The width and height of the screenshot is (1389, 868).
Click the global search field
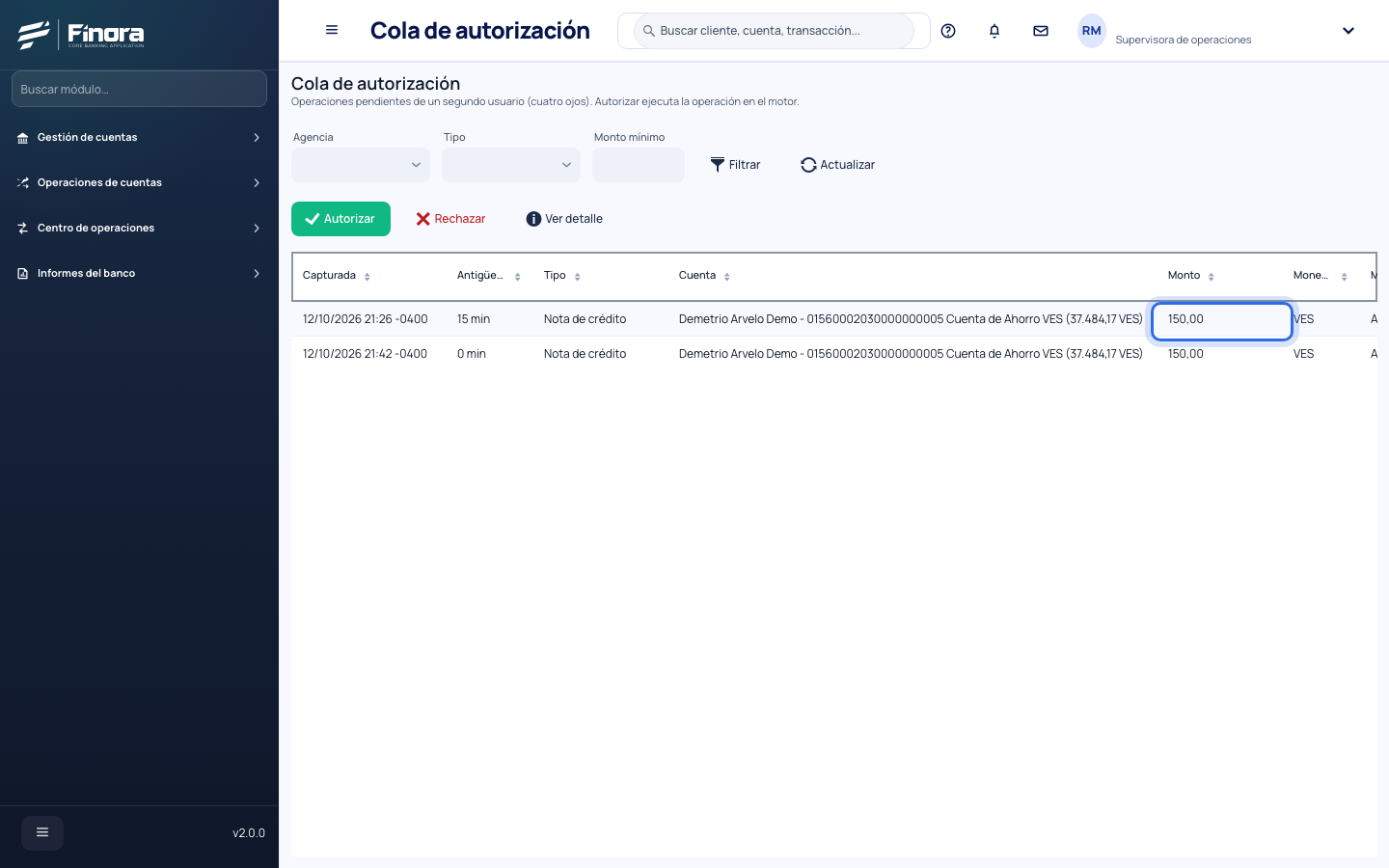(x=774, y=31)
